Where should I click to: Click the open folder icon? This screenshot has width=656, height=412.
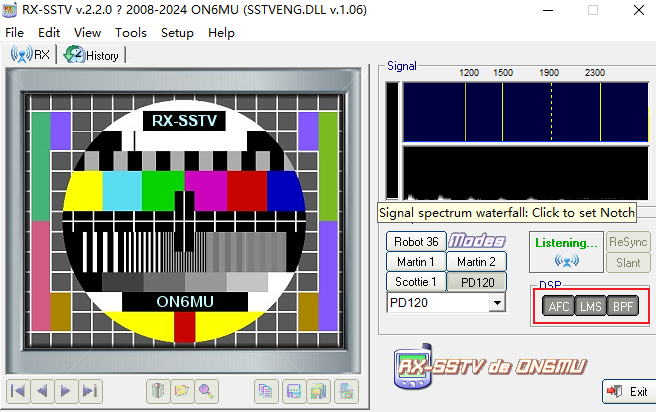pyautogui.click(x=182, y=391)
